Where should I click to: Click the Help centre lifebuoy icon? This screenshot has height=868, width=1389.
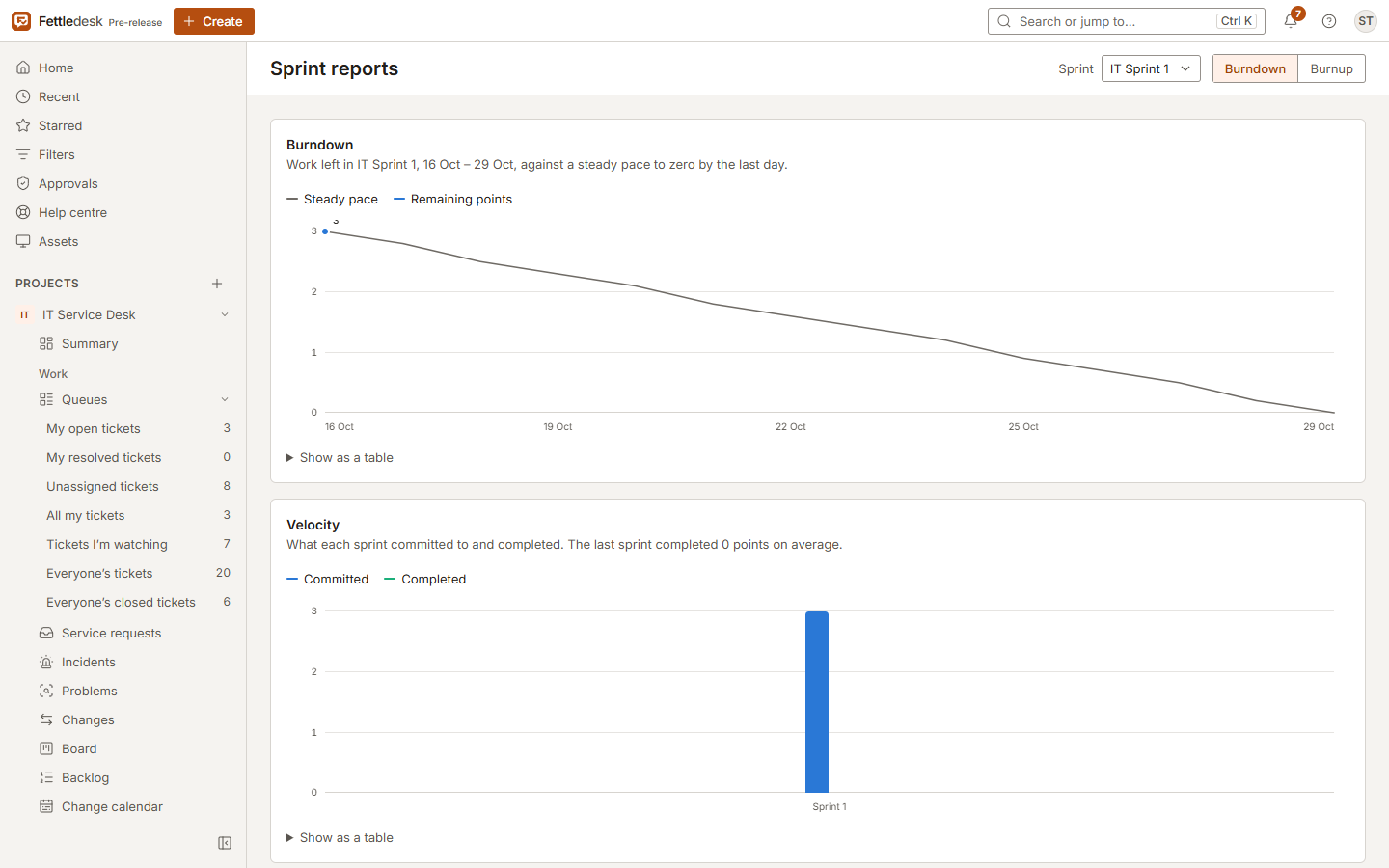tap(23, 212)
